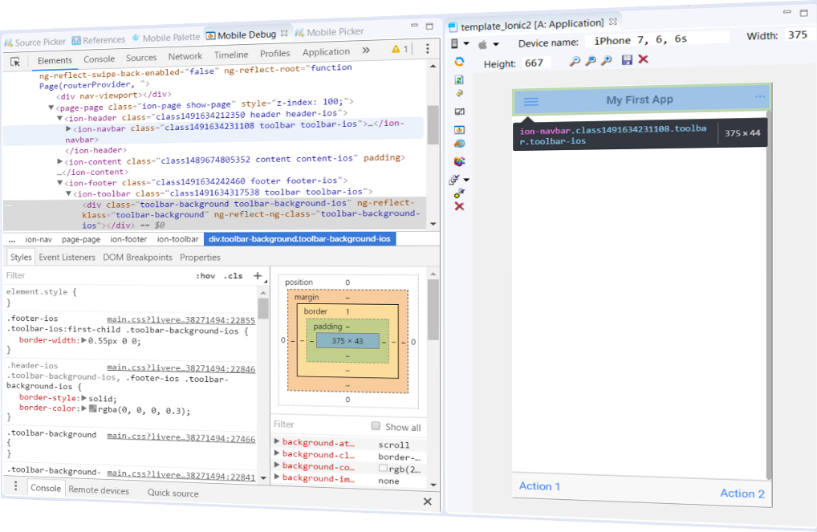
Task: Open DevTools three-dot customize menu
Action: click(x=427, y=48)
